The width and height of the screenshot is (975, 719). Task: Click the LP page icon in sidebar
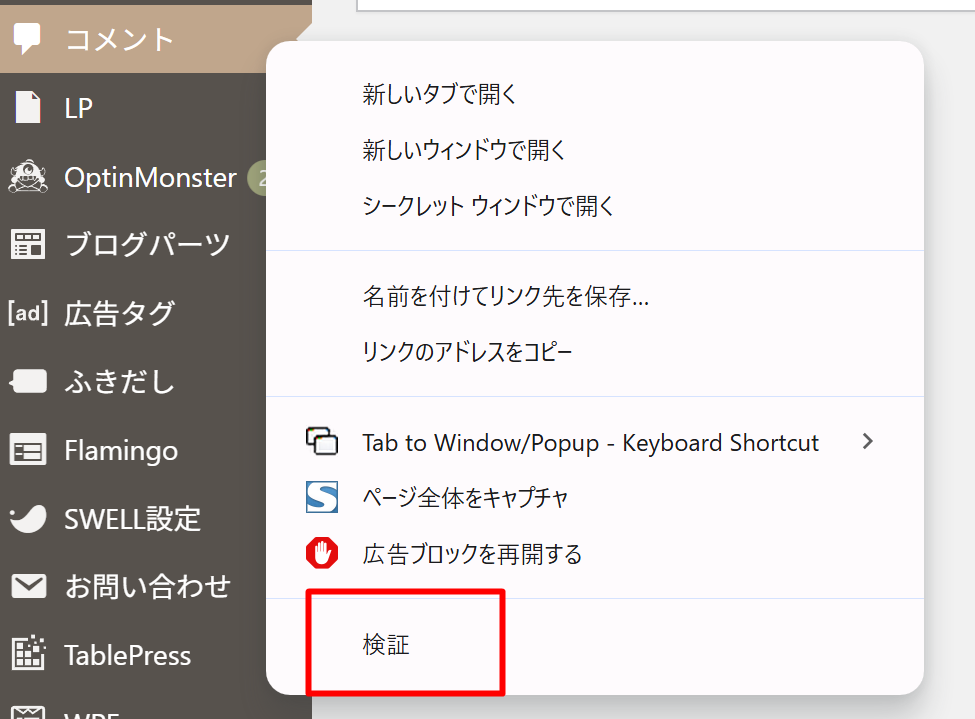(x=28, y=107)
